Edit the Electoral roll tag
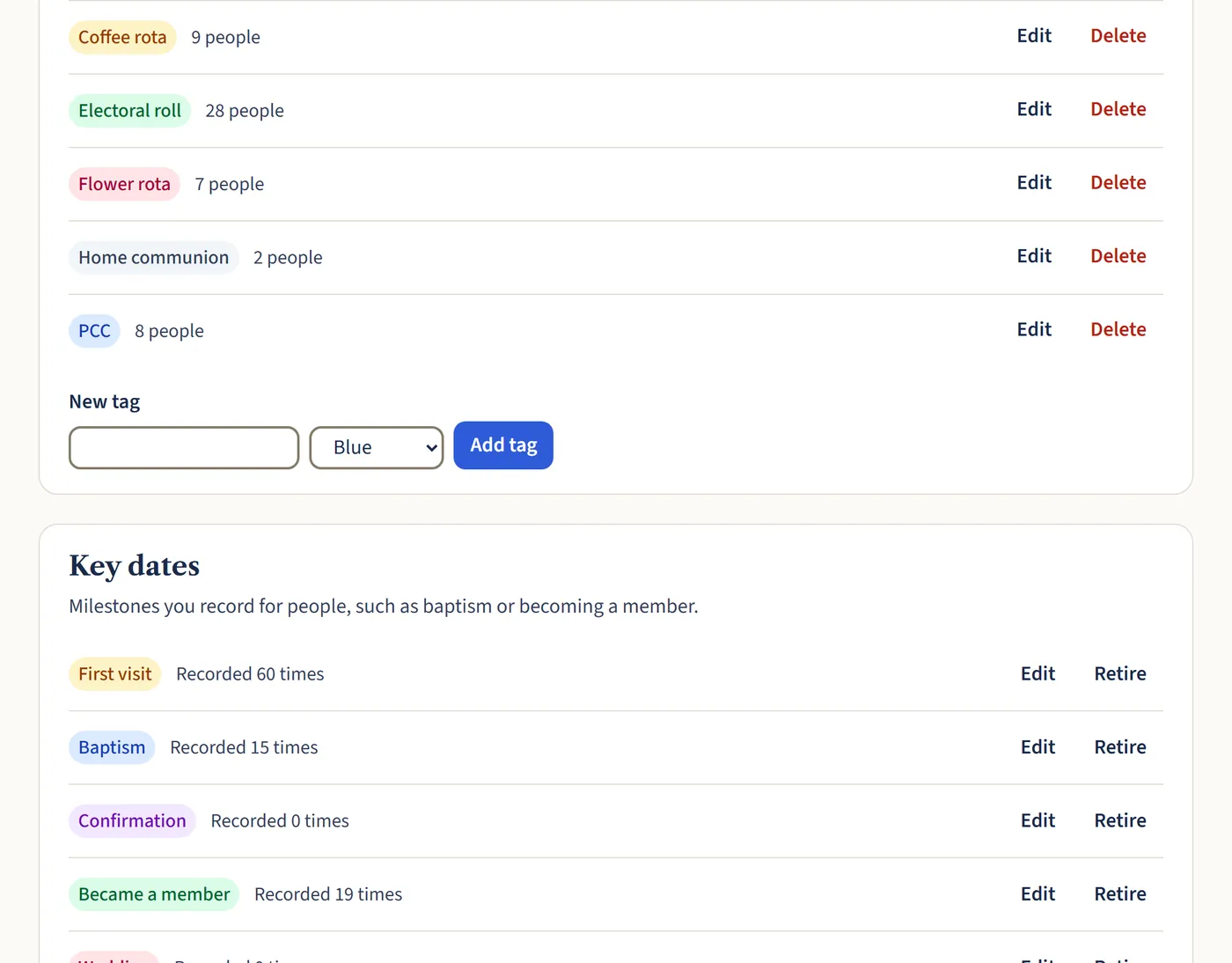 (x=1034, y=109)
